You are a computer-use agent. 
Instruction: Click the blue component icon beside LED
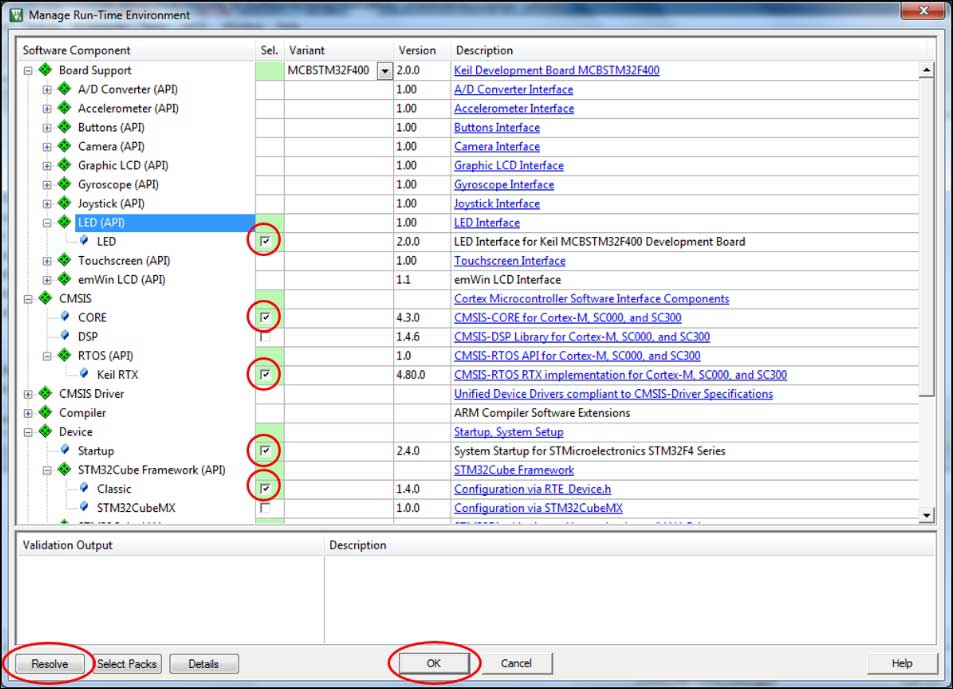point(84,241)
